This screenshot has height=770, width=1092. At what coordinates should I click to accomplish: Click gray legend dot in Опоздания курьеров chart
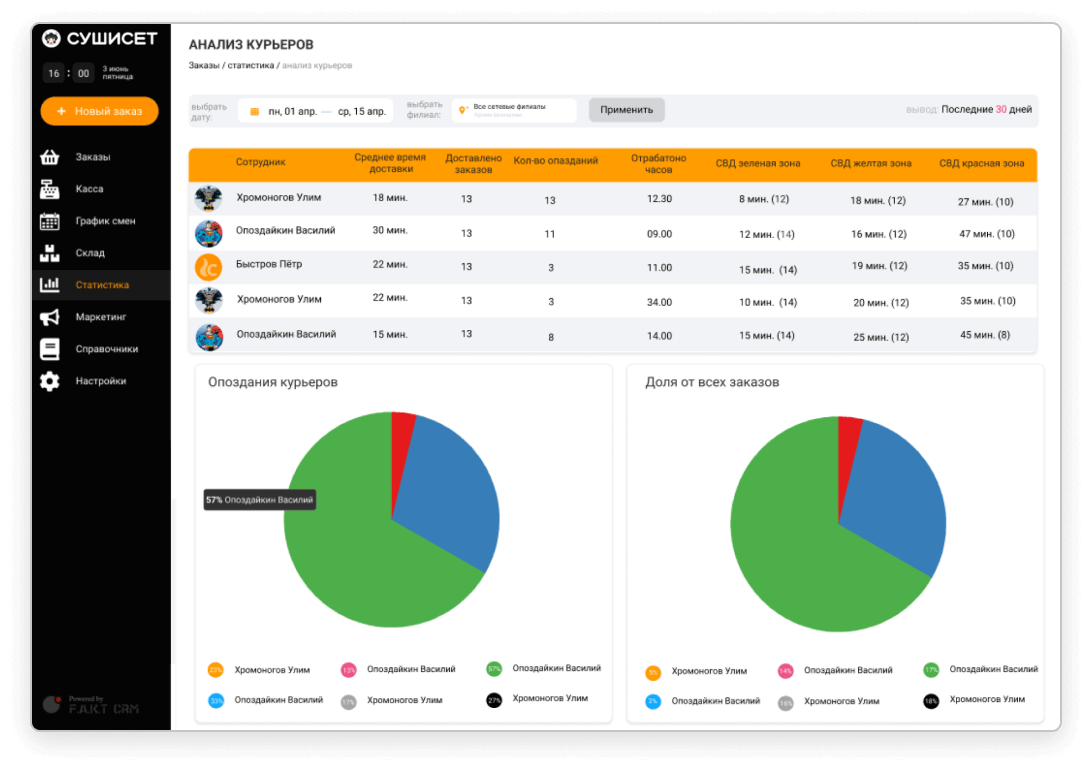(349, 702)
